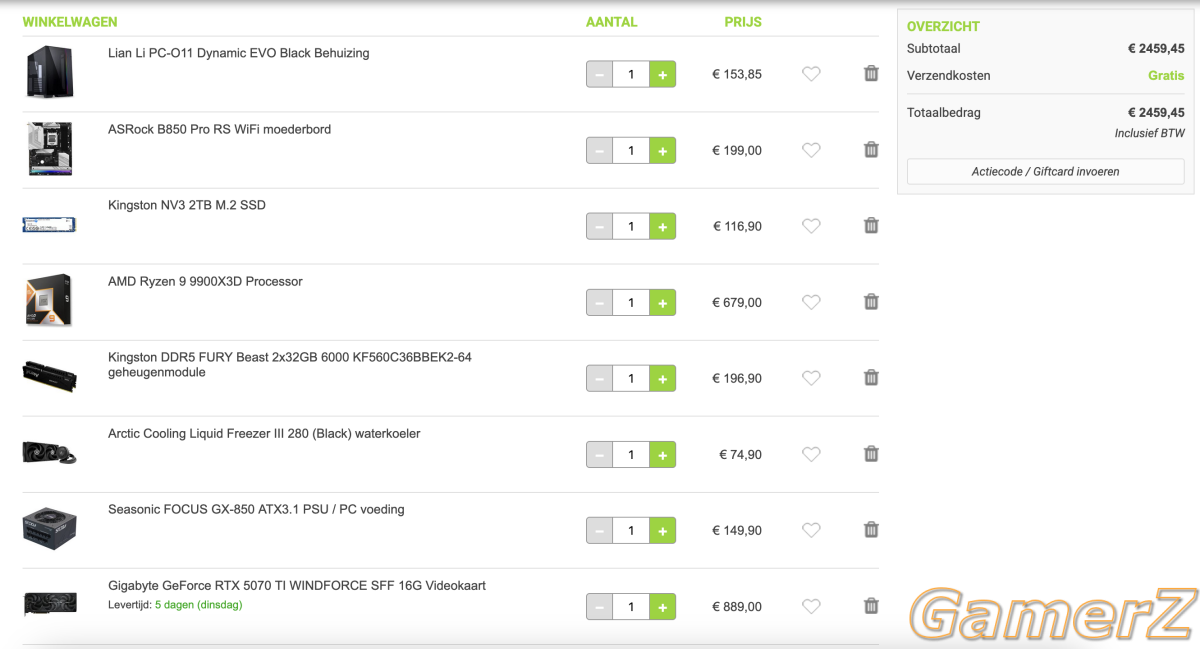This screenshot has height=649, width=1200.
Task: Click the Totaalbedrag € 2459,45 amount
Action: [x=1156, y=113]
